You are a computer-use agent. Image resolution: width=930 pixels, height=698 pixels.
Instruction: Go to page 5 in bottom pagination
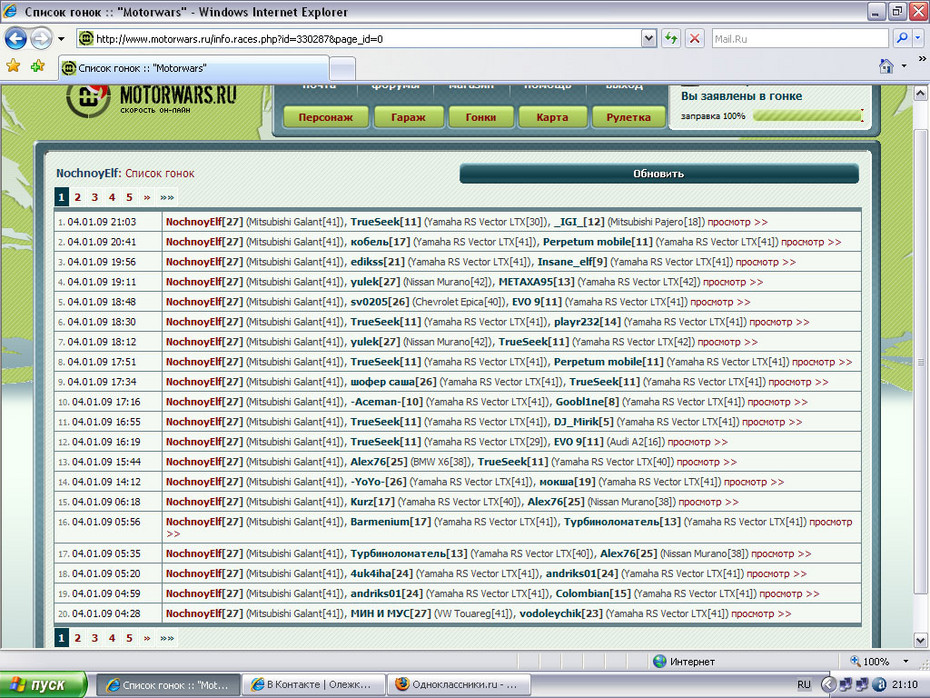tap(129, 638)
